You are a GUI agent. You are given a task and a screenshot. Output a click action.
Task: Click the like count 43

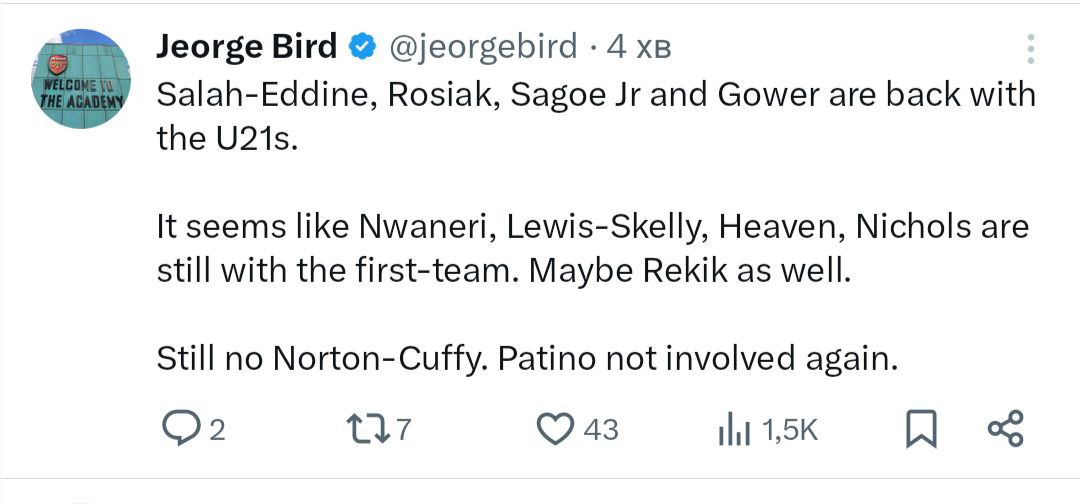[600, 431]
